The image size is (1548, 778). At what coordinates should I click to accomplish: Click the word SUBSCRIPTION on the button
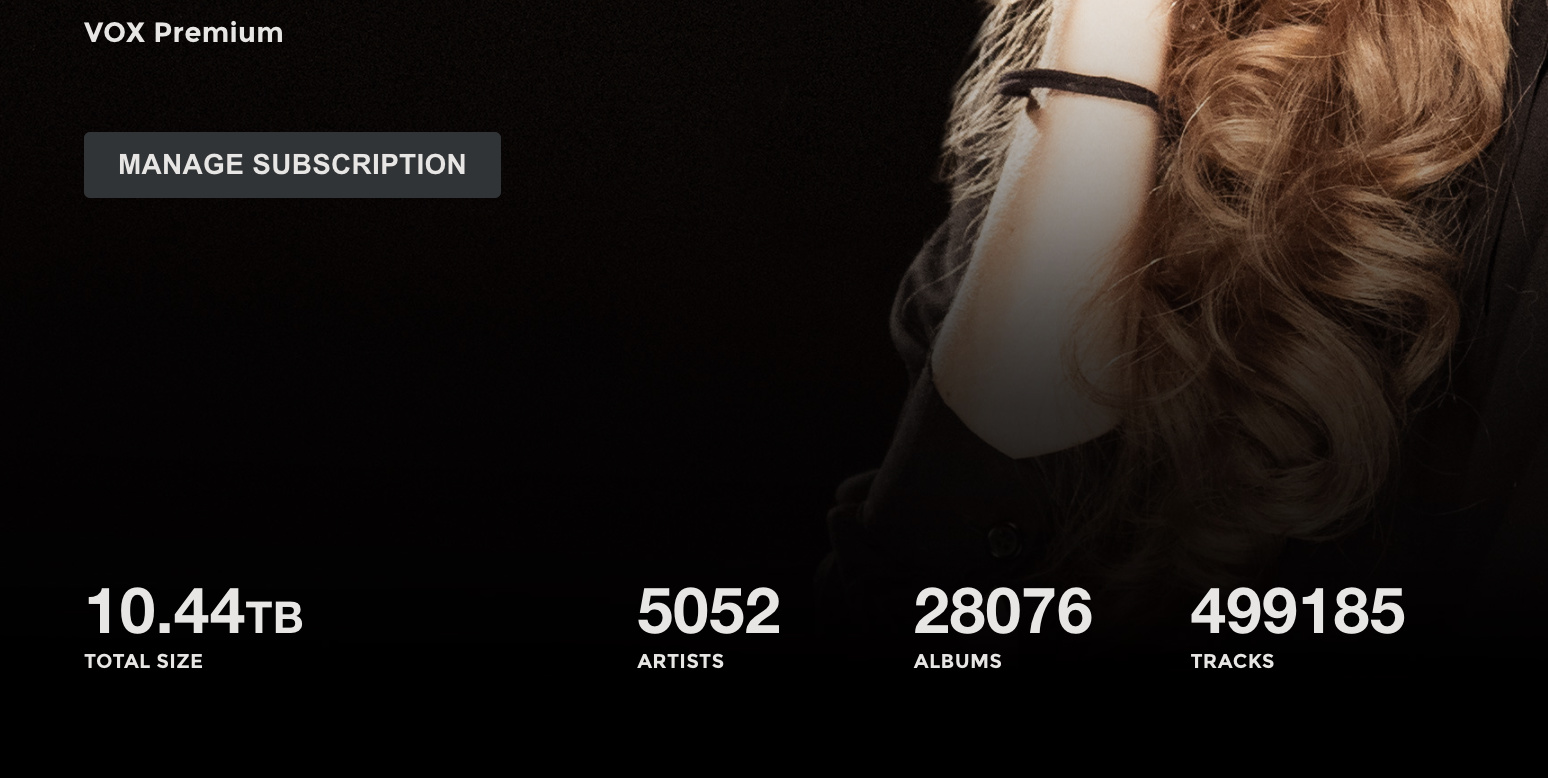360,165
